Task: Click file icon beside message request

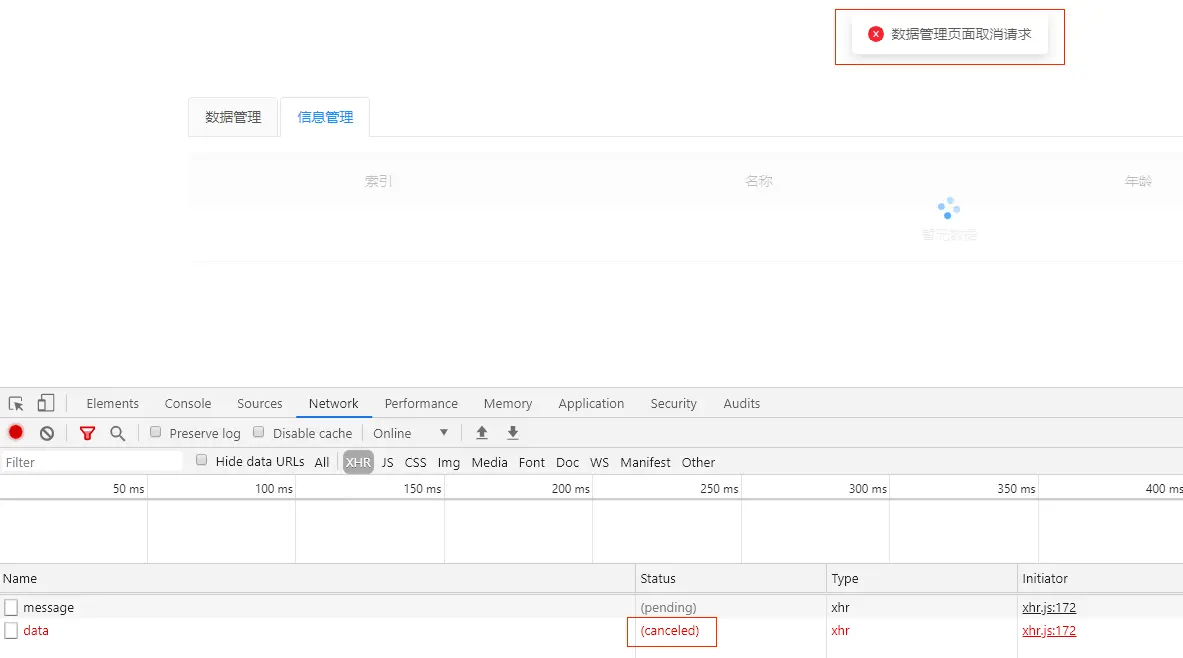Action: tap(11, 607)
